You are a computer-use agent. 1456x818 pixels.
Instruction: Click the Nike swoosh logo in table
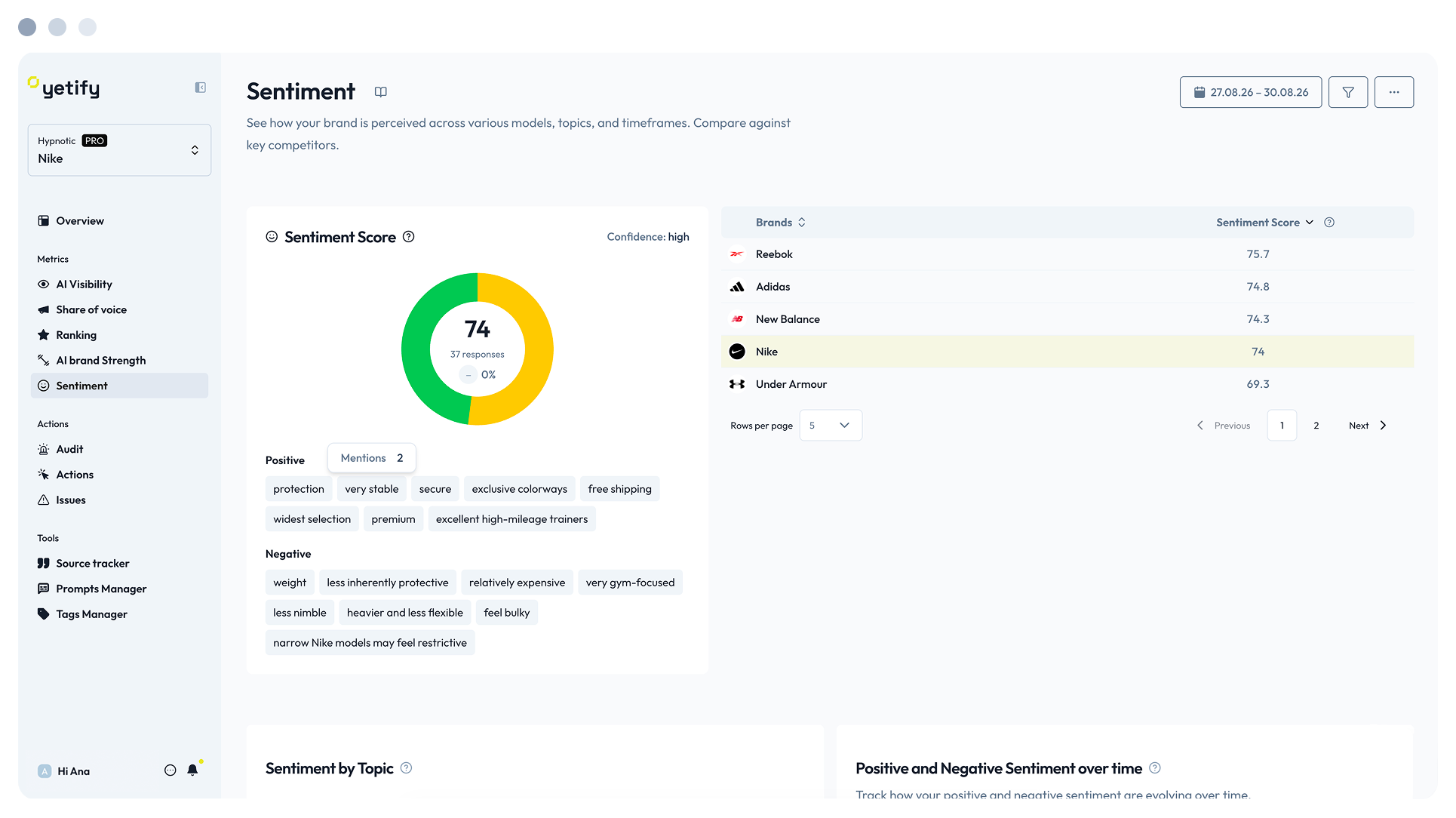pyautogui.click(x=737, y=352)
